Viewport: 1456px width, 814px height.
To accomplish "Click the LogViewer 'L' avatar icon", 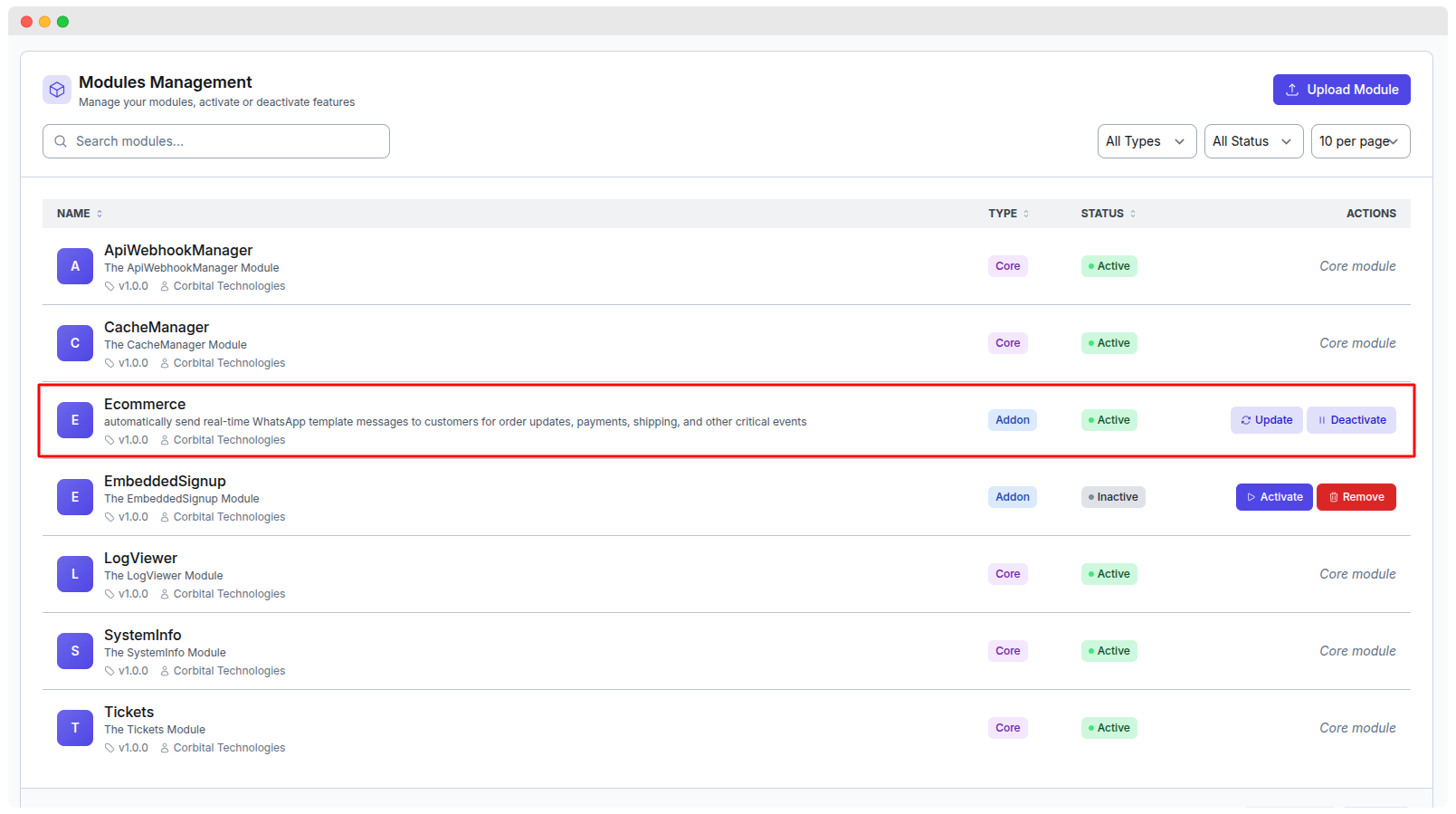I will 75,574.
